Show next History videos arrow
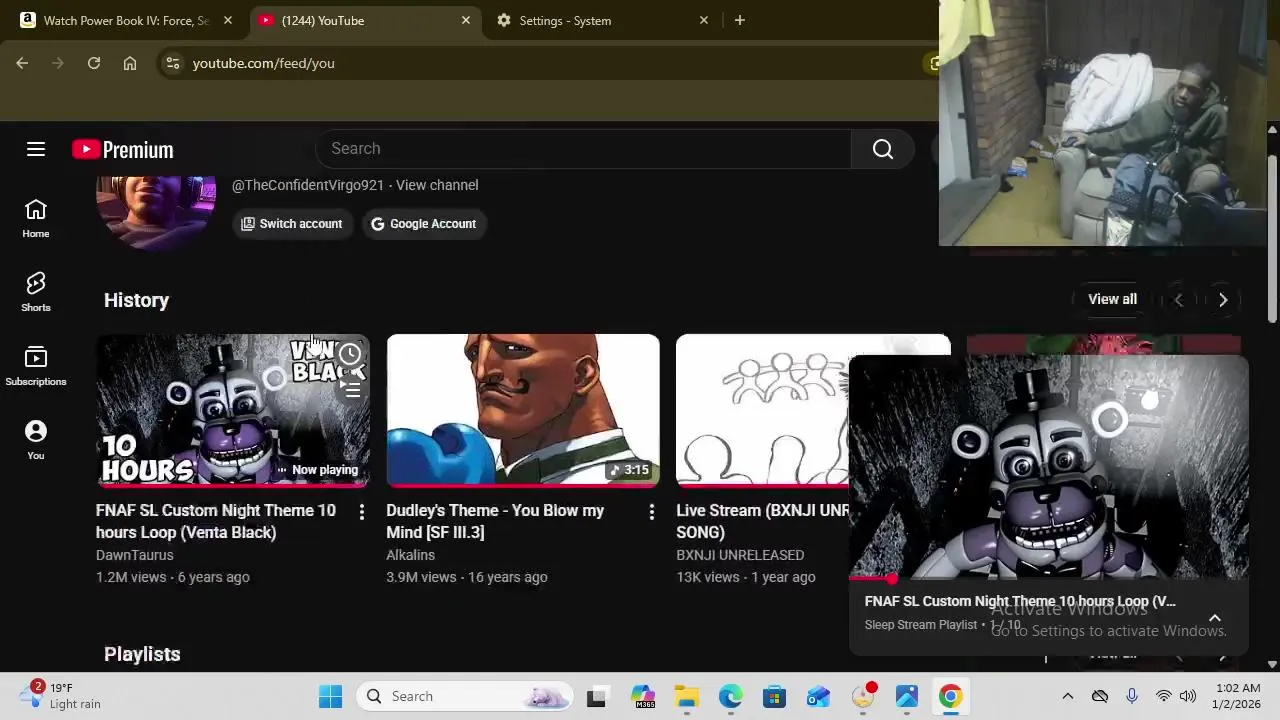The width and height of the screenshot is (1280, 720). [x=1223, y=300]
